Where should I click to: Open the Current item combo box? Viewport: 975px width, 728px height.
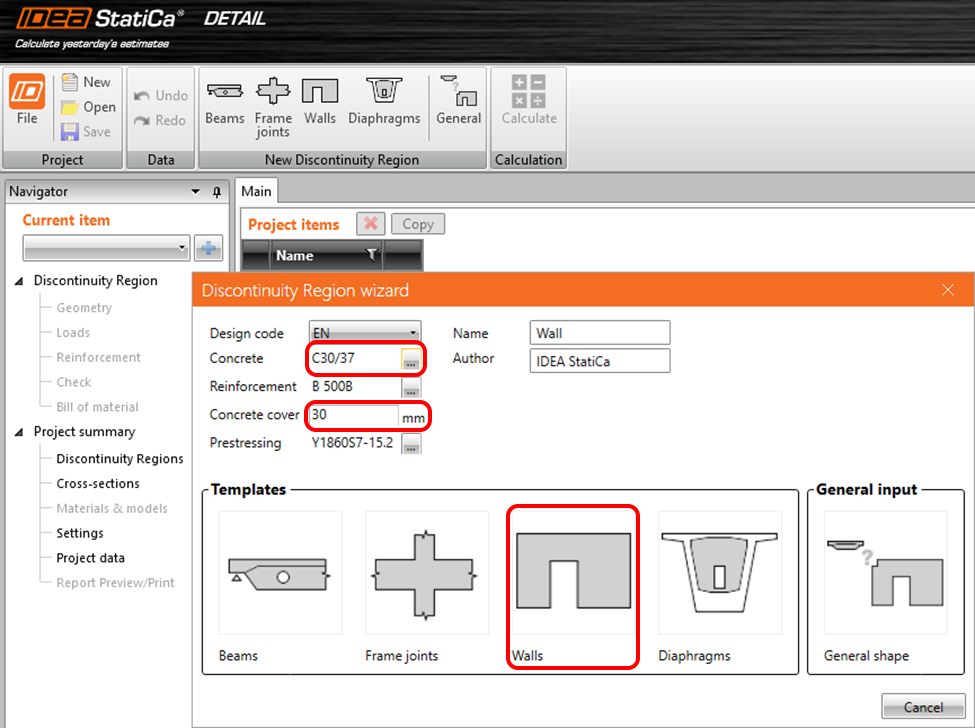pyautogui.click(x=106, y=248)
